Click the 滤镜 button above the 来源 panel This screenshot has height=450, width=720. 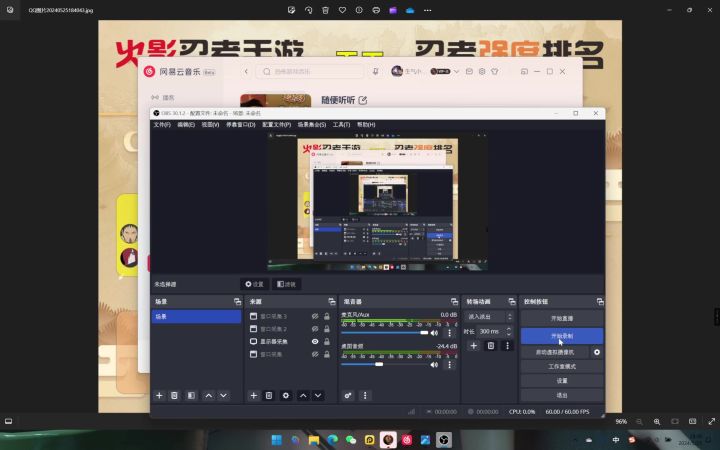point(287,284)
